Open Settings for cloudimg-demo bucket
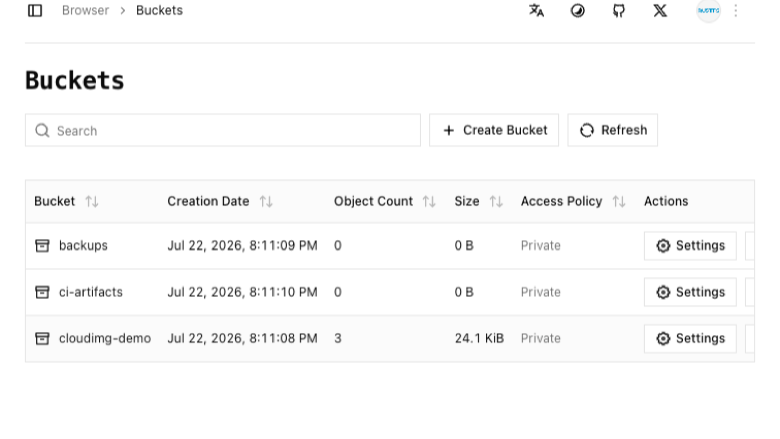Image resolution: width=780 pixels, height=439 pixels. pos(690,339)
